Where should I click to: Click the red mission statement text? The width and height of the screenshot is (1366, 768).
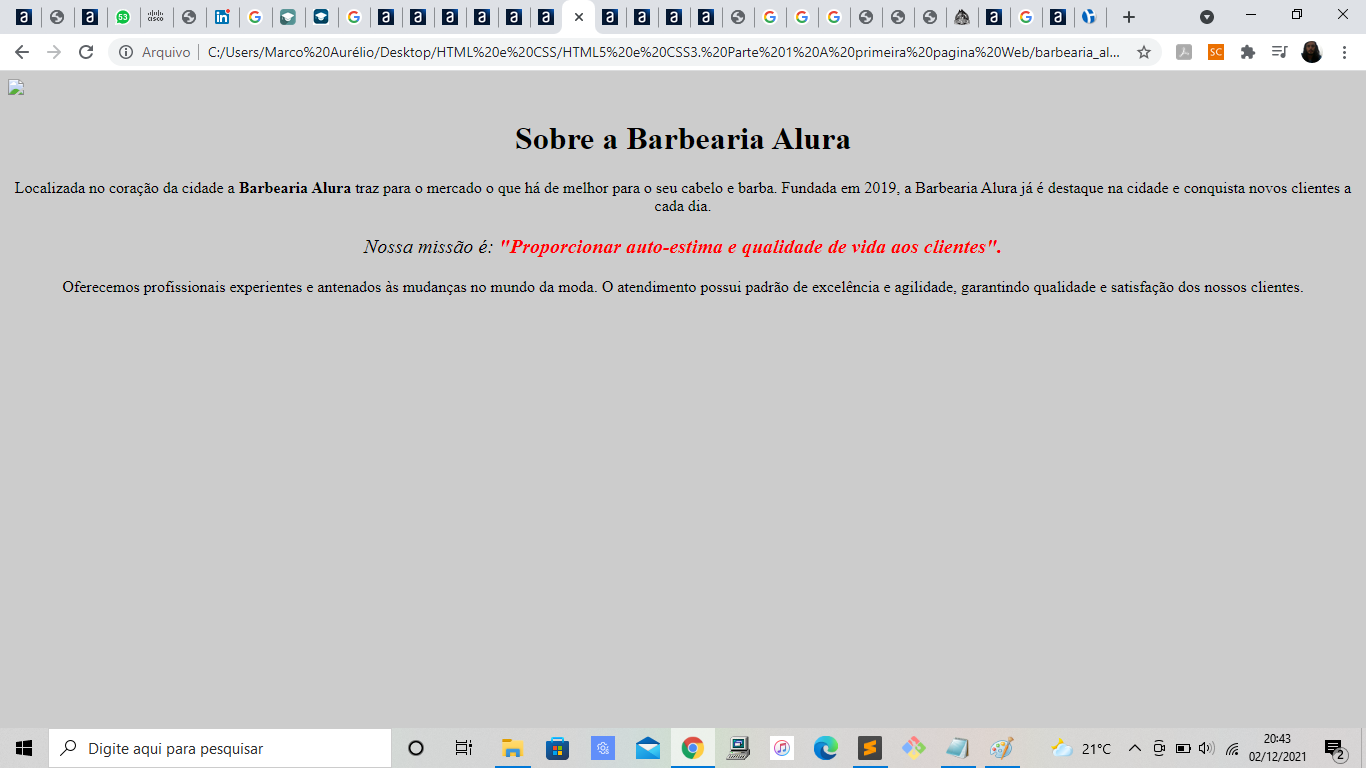point(750,247)
